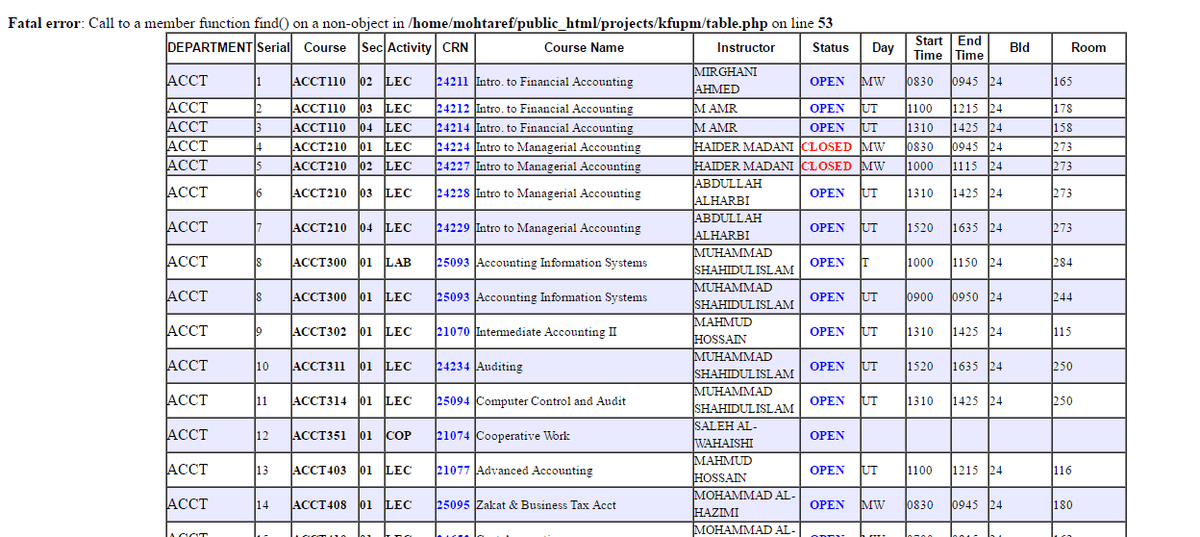The width and height of the screenshot is (1200, 537).
Task: Click course code ACCT311
Action: [x=320, y=367]
